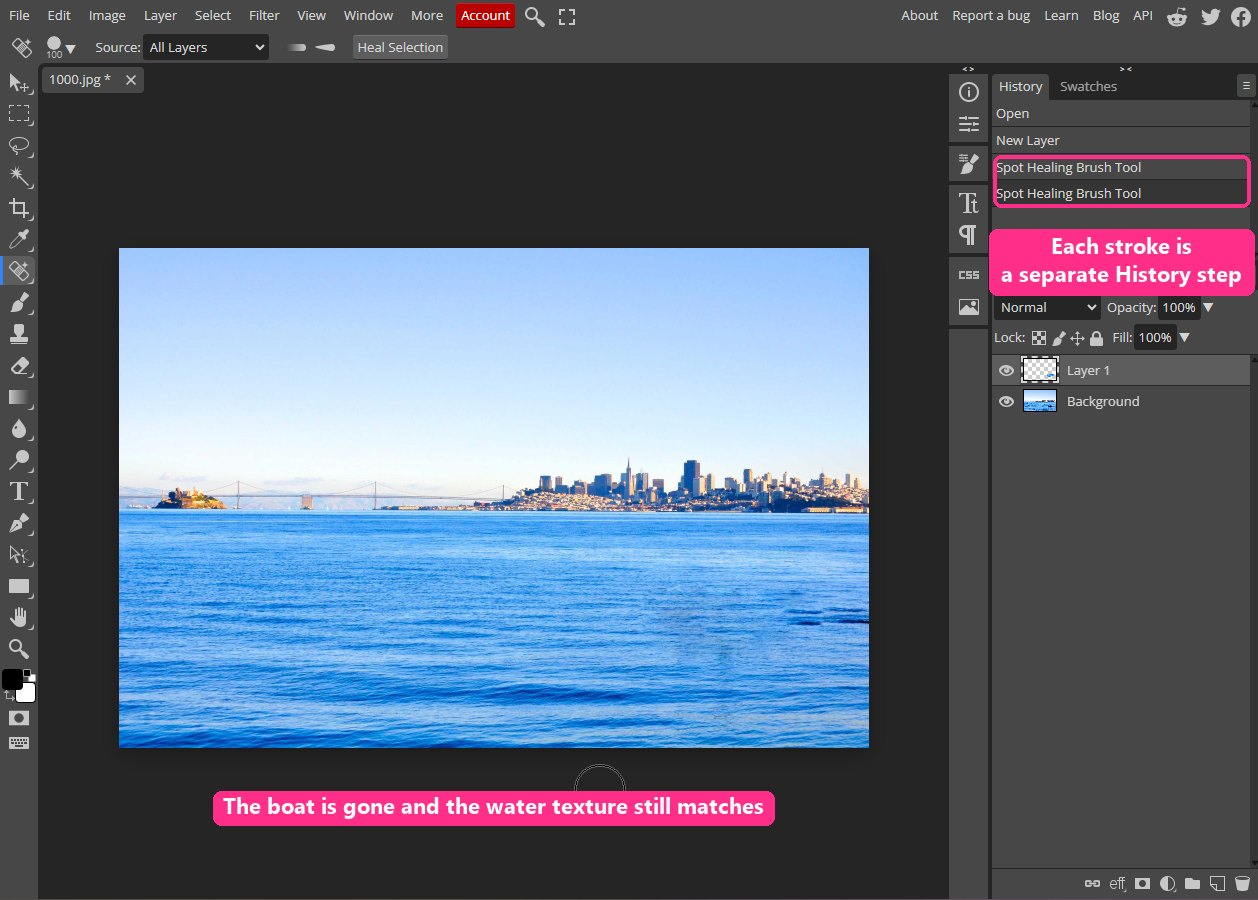Select the Rectangle Select tool

point(19,113)
